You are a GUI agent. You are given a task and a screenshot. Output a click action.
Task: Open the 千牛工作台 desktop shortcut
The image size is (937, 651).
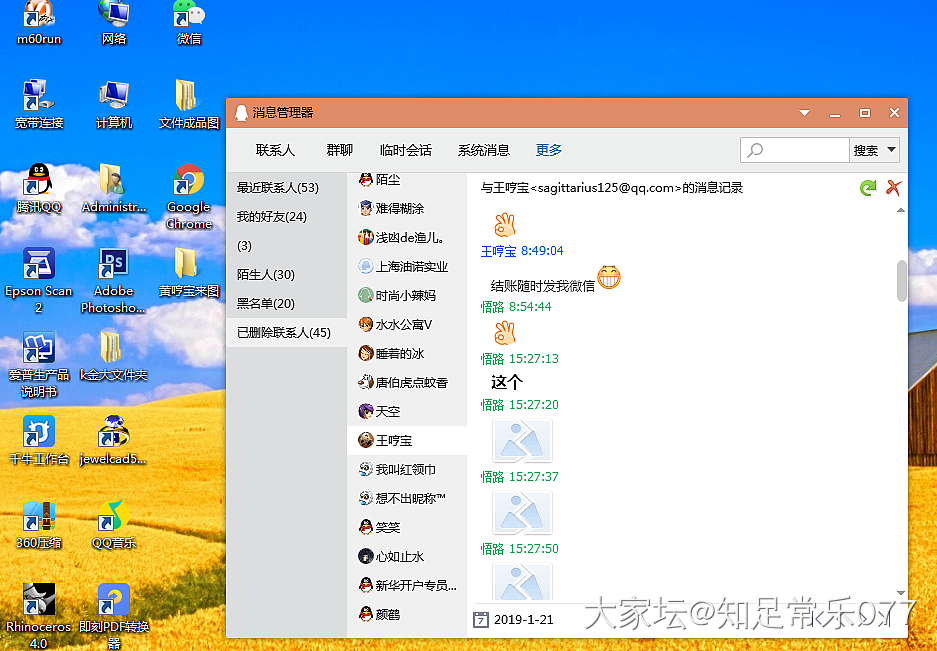[39, 433]
